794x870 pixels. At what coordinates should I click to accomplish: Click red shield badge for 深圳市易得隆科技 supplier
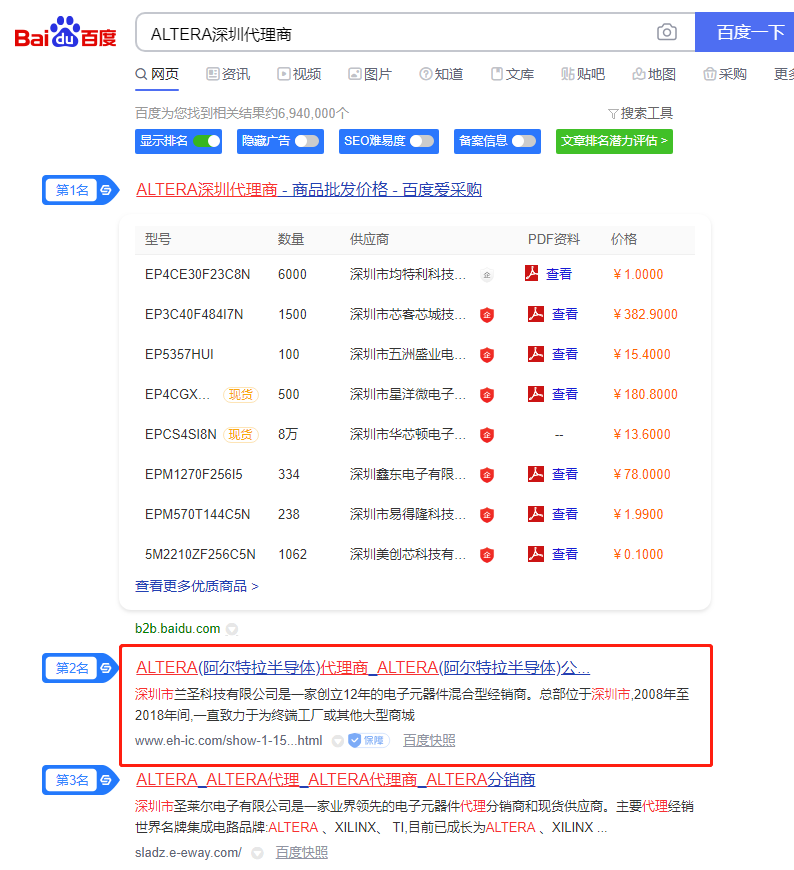[x=487, y=514]
